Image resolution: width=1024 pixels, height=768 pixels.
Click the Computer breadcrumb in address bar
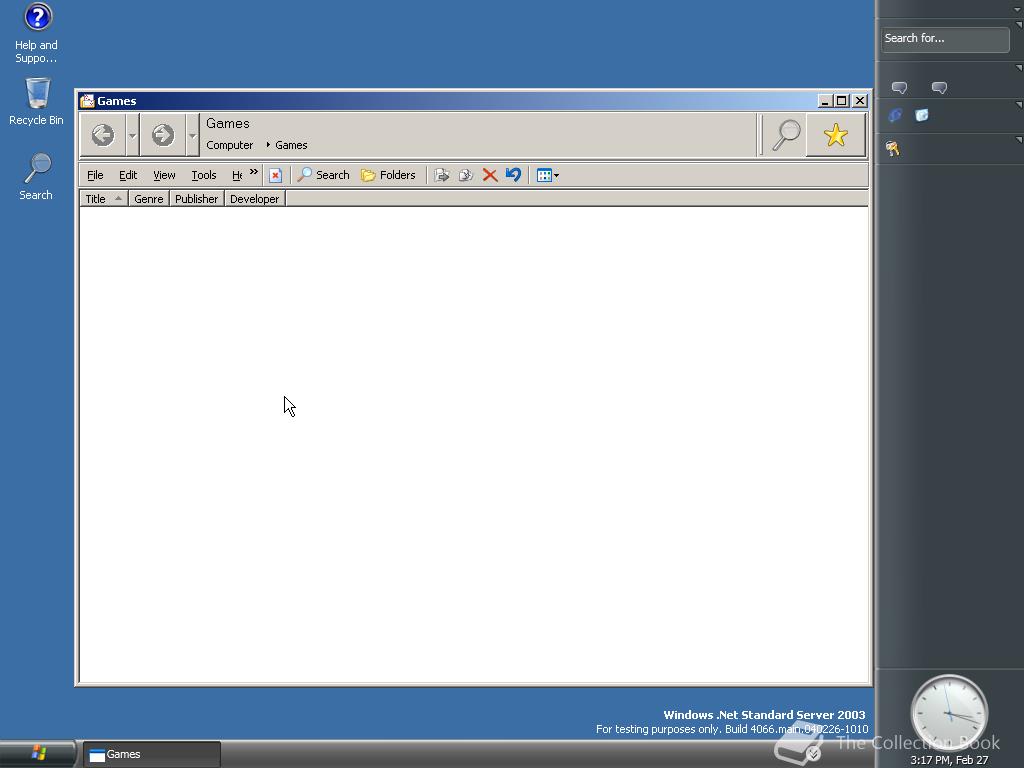point(229,145)
